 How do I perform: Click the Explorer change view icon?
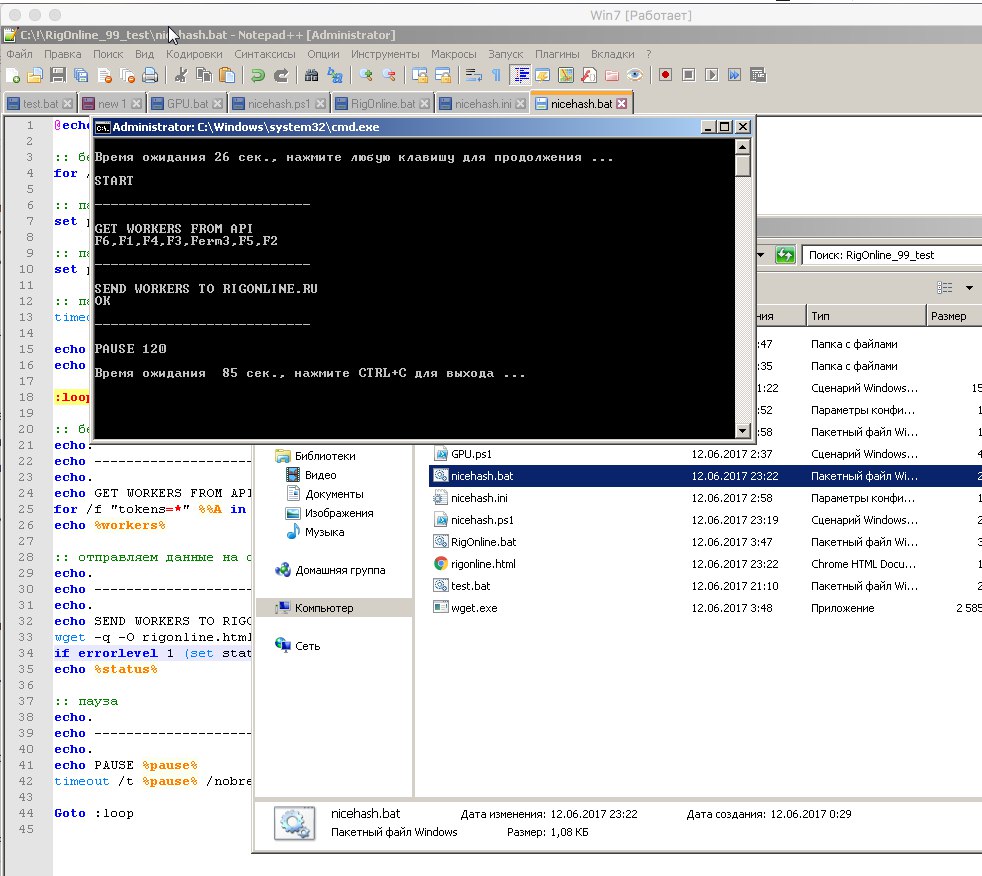[x=944, y=288]
